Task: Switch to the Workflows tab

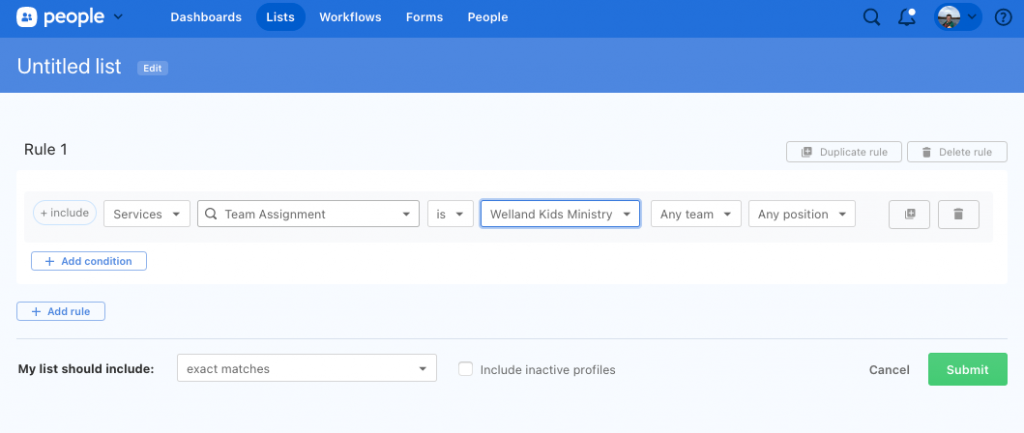Action: click(350, 17)
